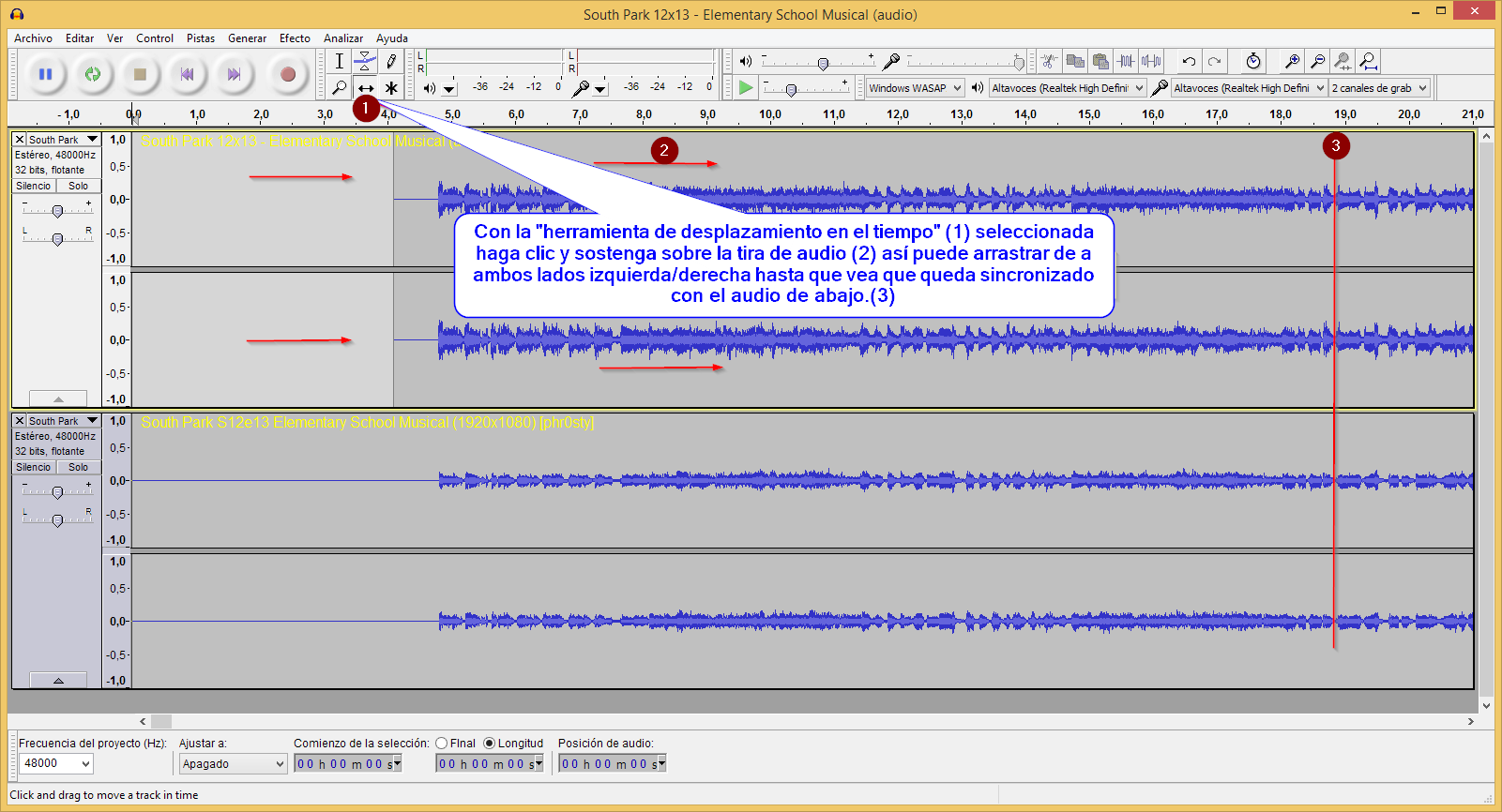Click the first track gain slider
This screenshot has width=1502, height=812.
(x=57, y=211)
